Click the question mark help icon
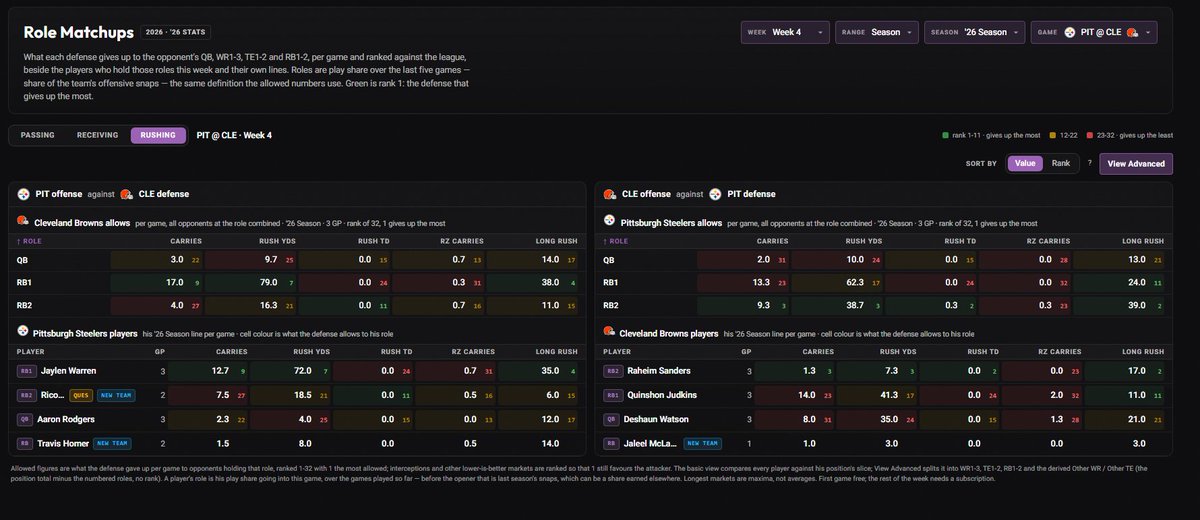 1090,163
